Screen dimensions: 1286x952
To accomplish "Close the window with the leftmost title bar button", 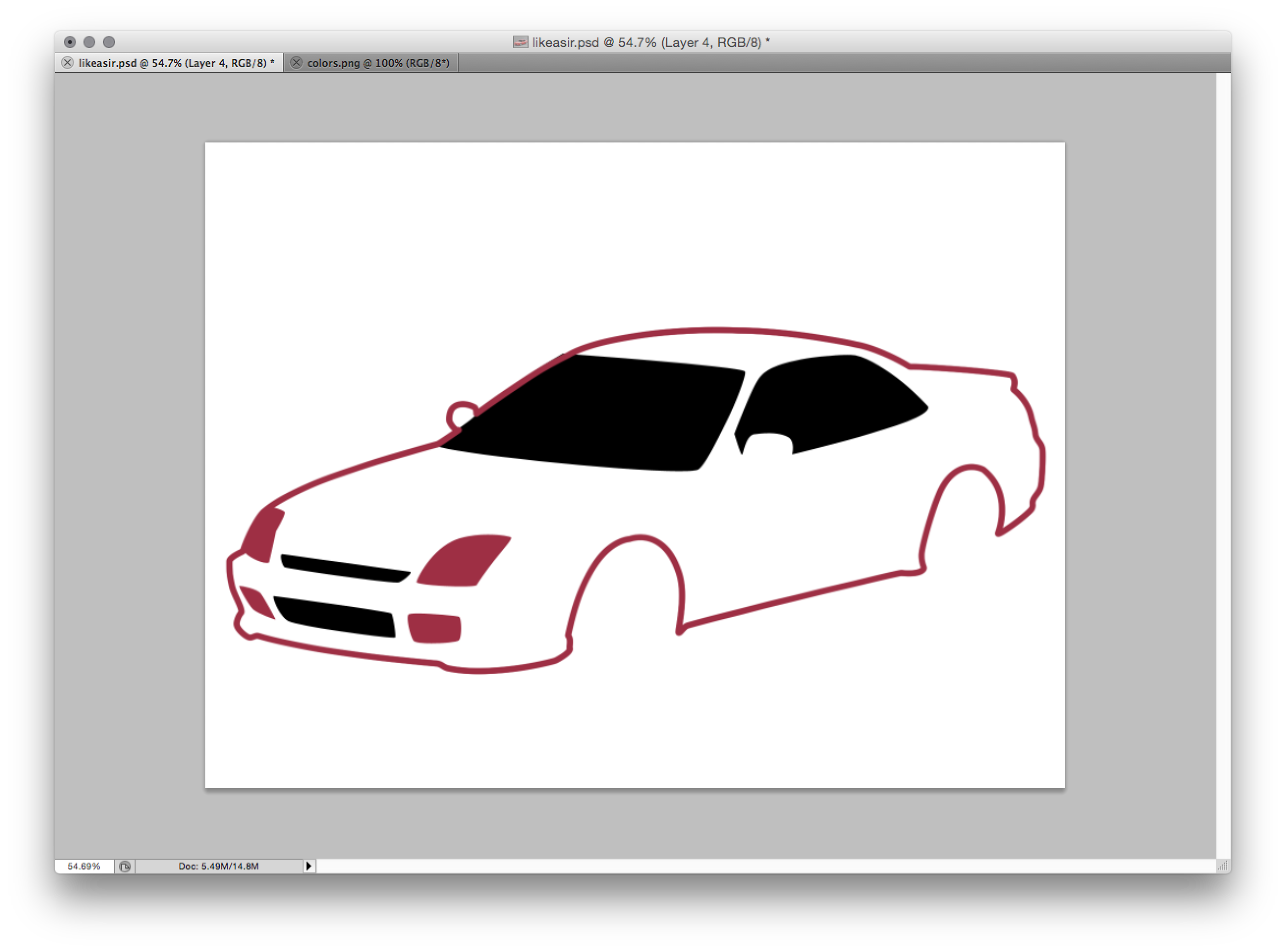I will (70, 42).
